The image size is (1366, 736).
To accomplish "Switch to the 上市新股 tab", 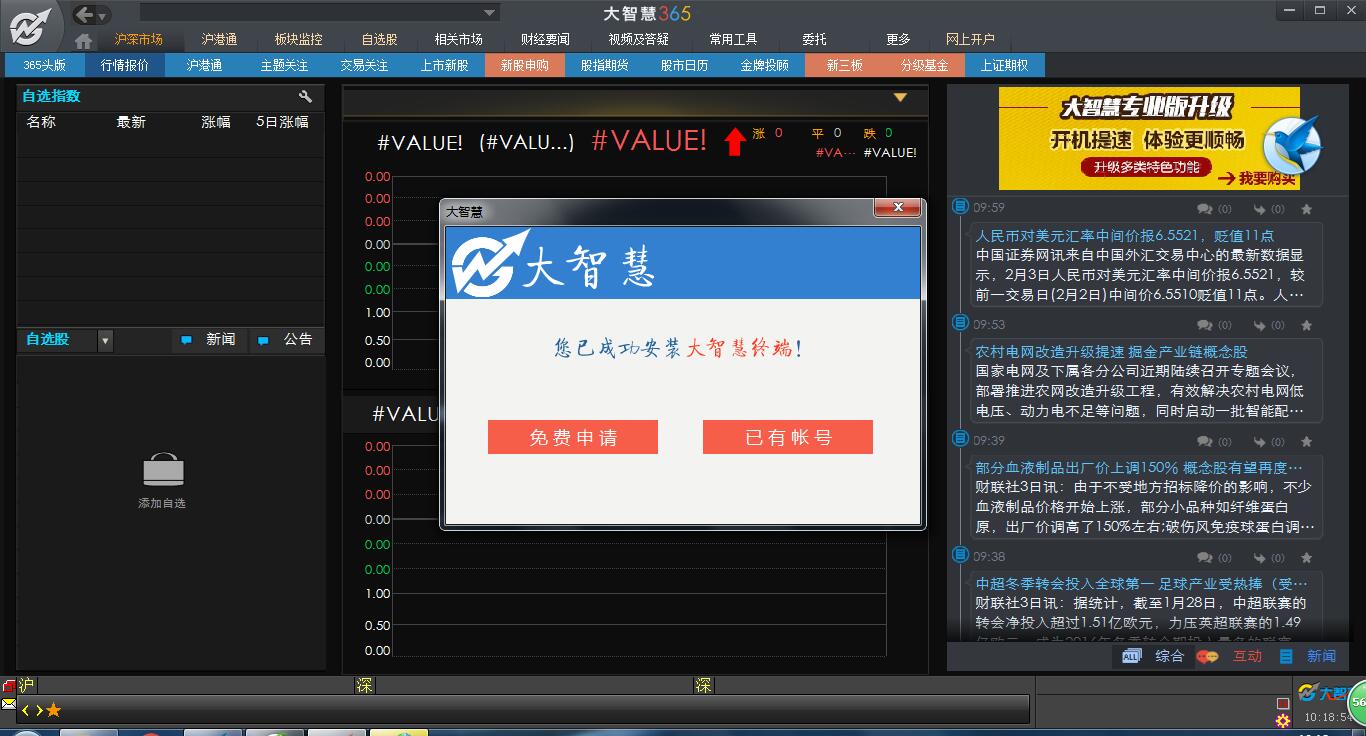I will [x=445, y=65].
